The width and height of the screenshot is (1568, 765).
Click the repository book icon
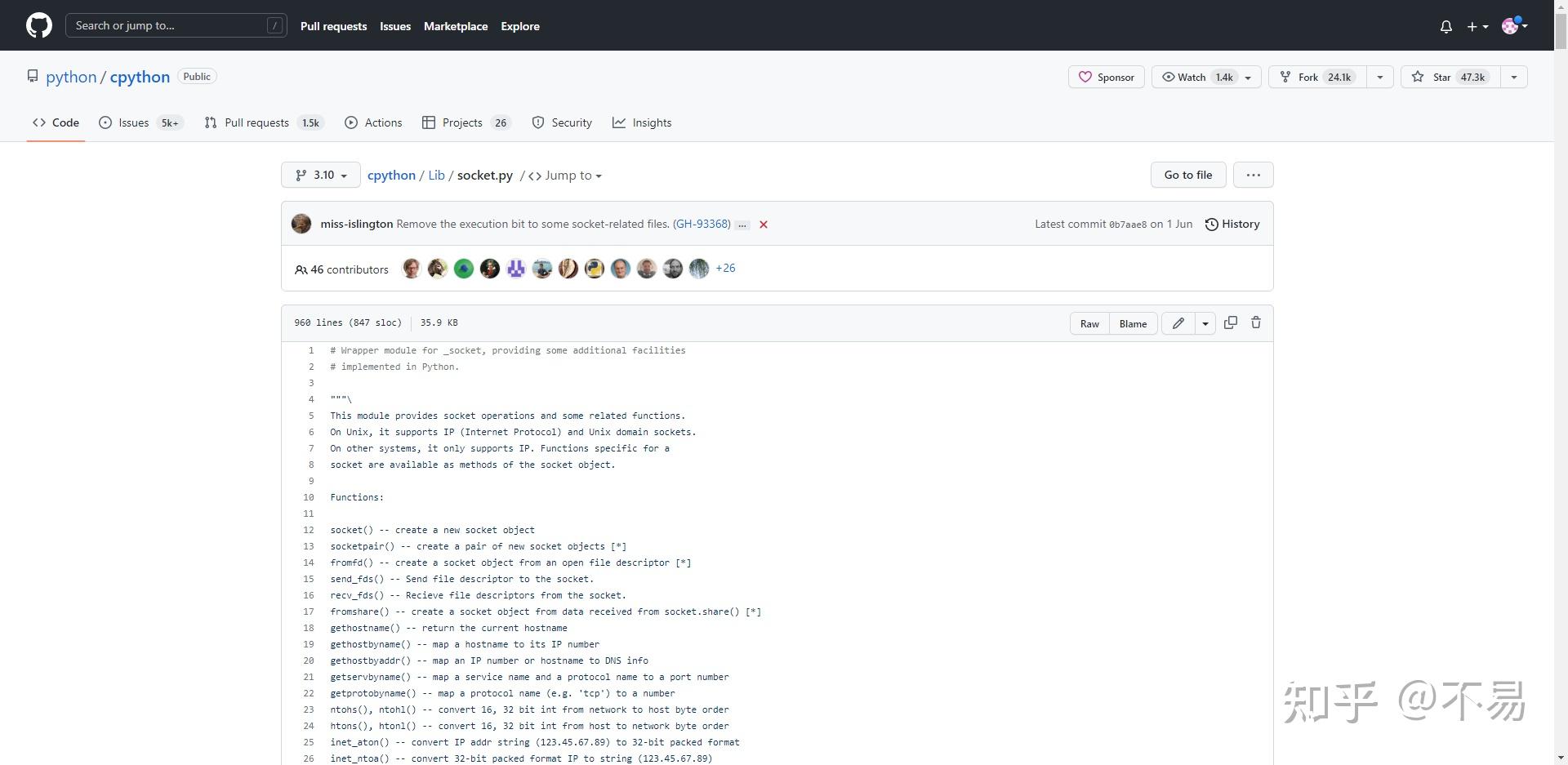(33, 76)
